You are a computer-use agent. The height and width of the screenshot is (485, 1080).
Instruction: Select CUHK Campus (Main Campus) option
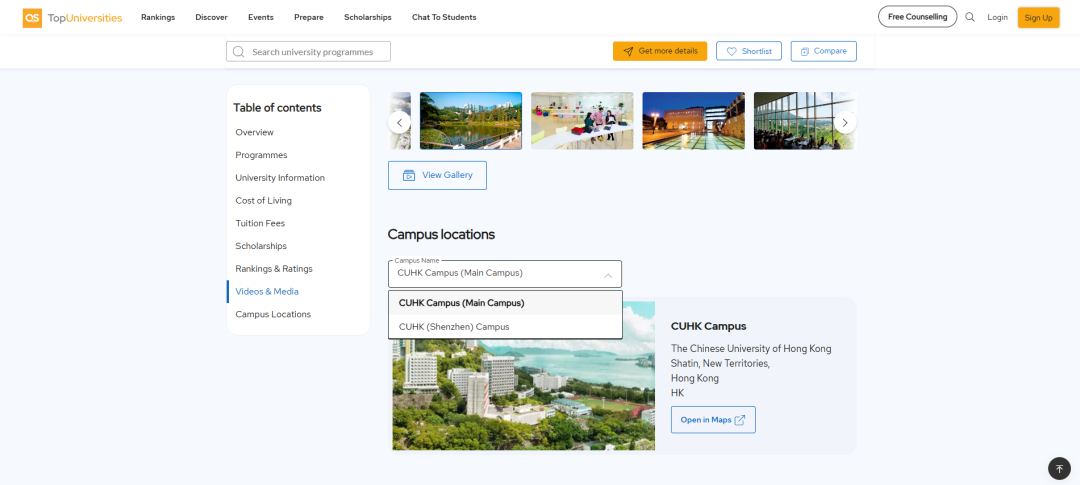506,302
